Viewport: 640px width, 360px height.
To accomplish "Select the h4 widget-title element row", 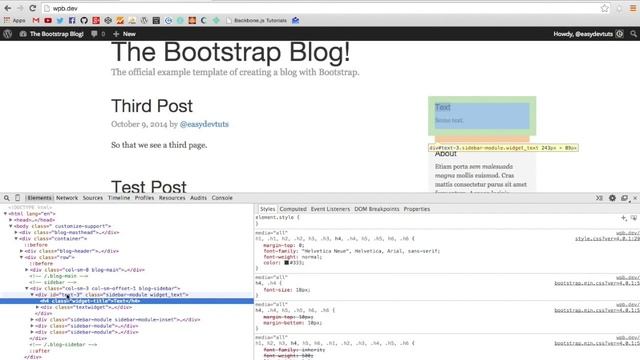I will pos(127,301).
